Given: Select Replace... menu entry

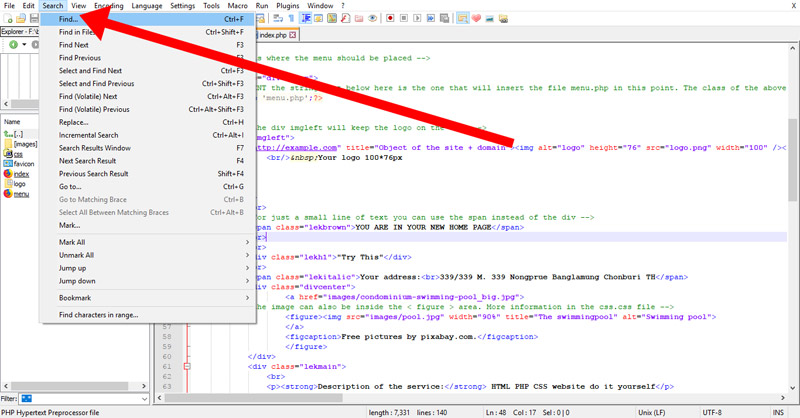Looking at the screenshot, I should pos(147,122).
